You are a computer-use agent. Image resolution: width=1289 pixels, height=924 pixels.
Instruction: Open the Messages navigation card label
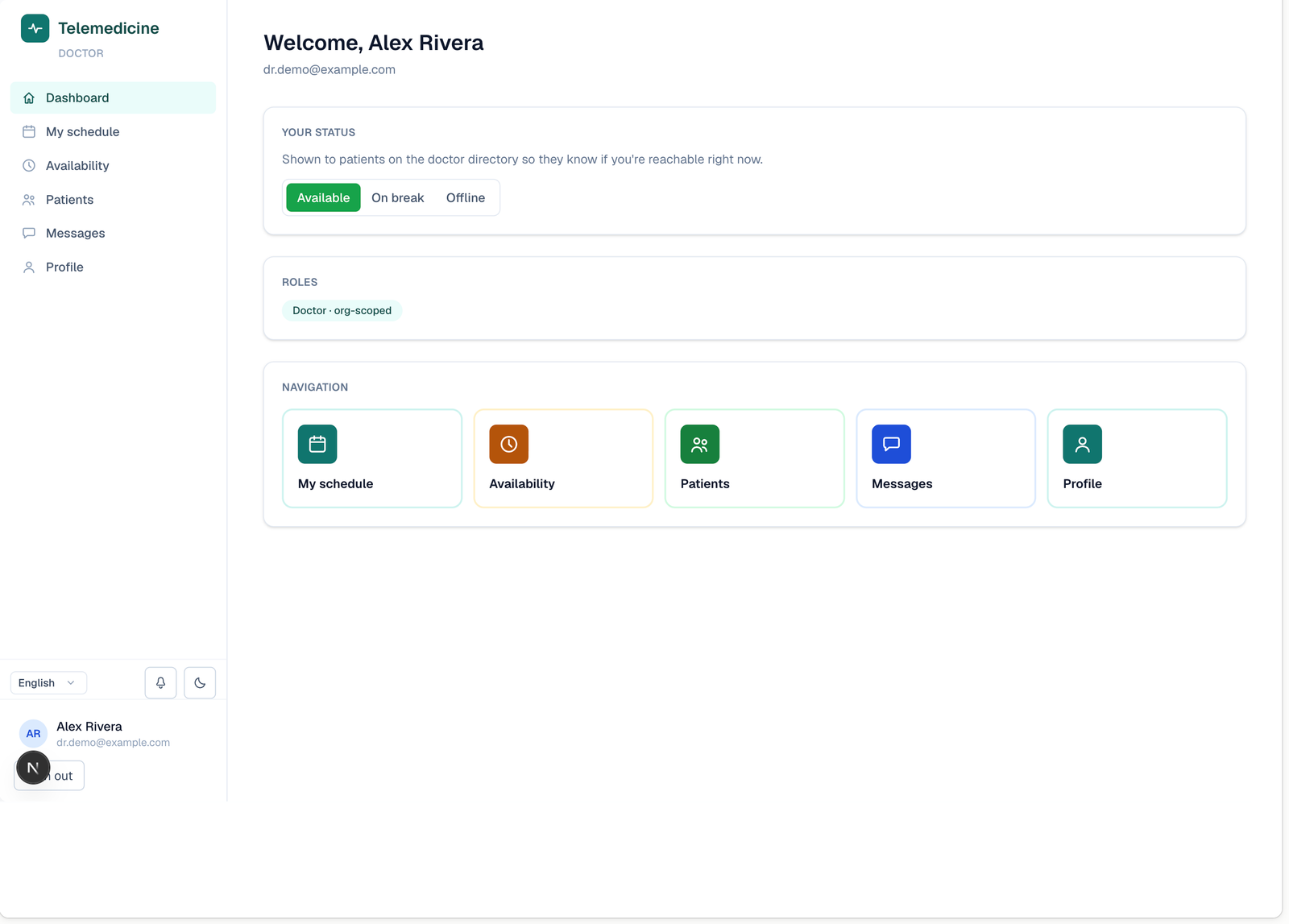[901, 483]
